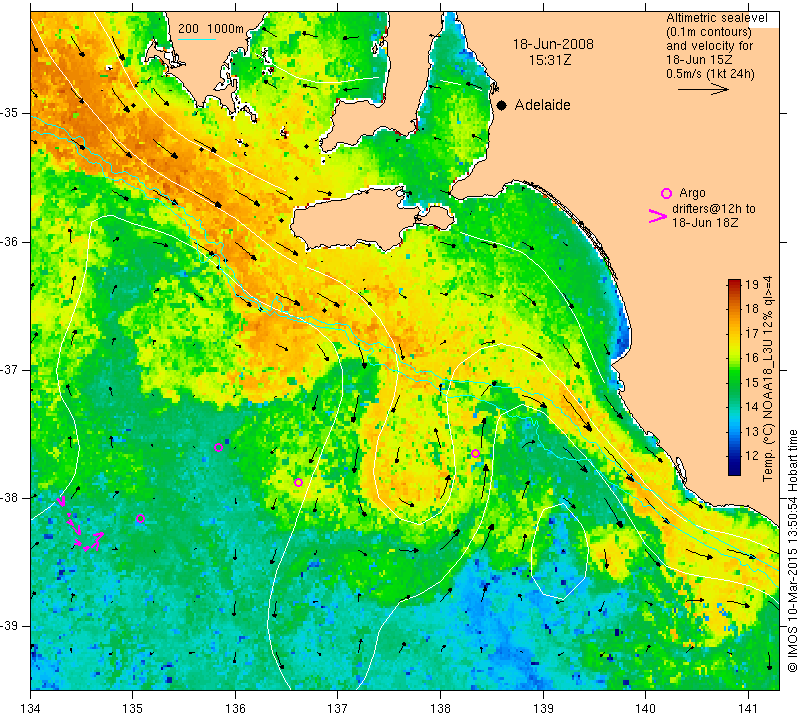Click the latitude axis label -35

pos(10,113)
